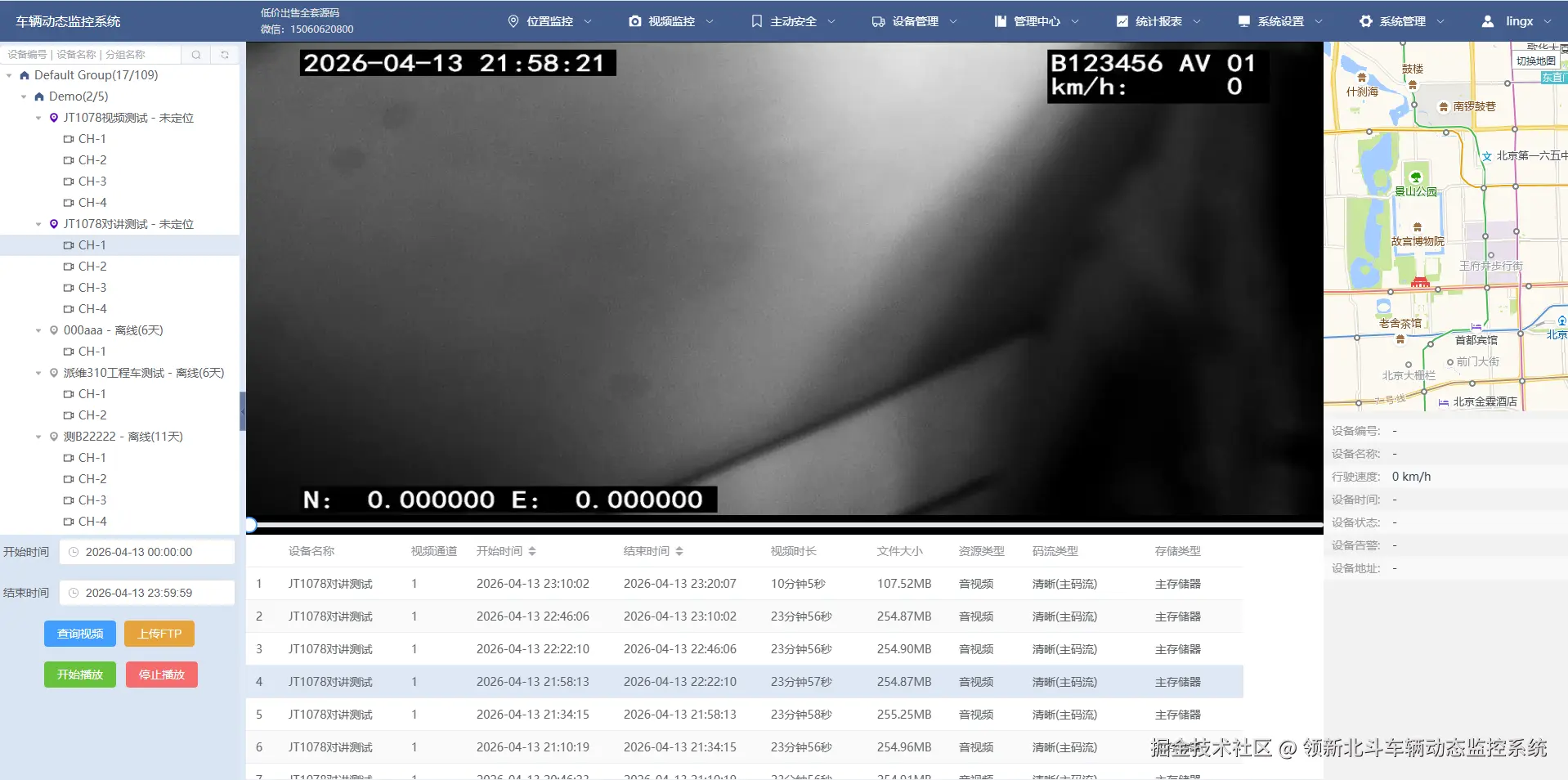Click the 南锣鼓巷 marker on the map
Viewport: 1568px width, 780px height.
click(1444, 107)
